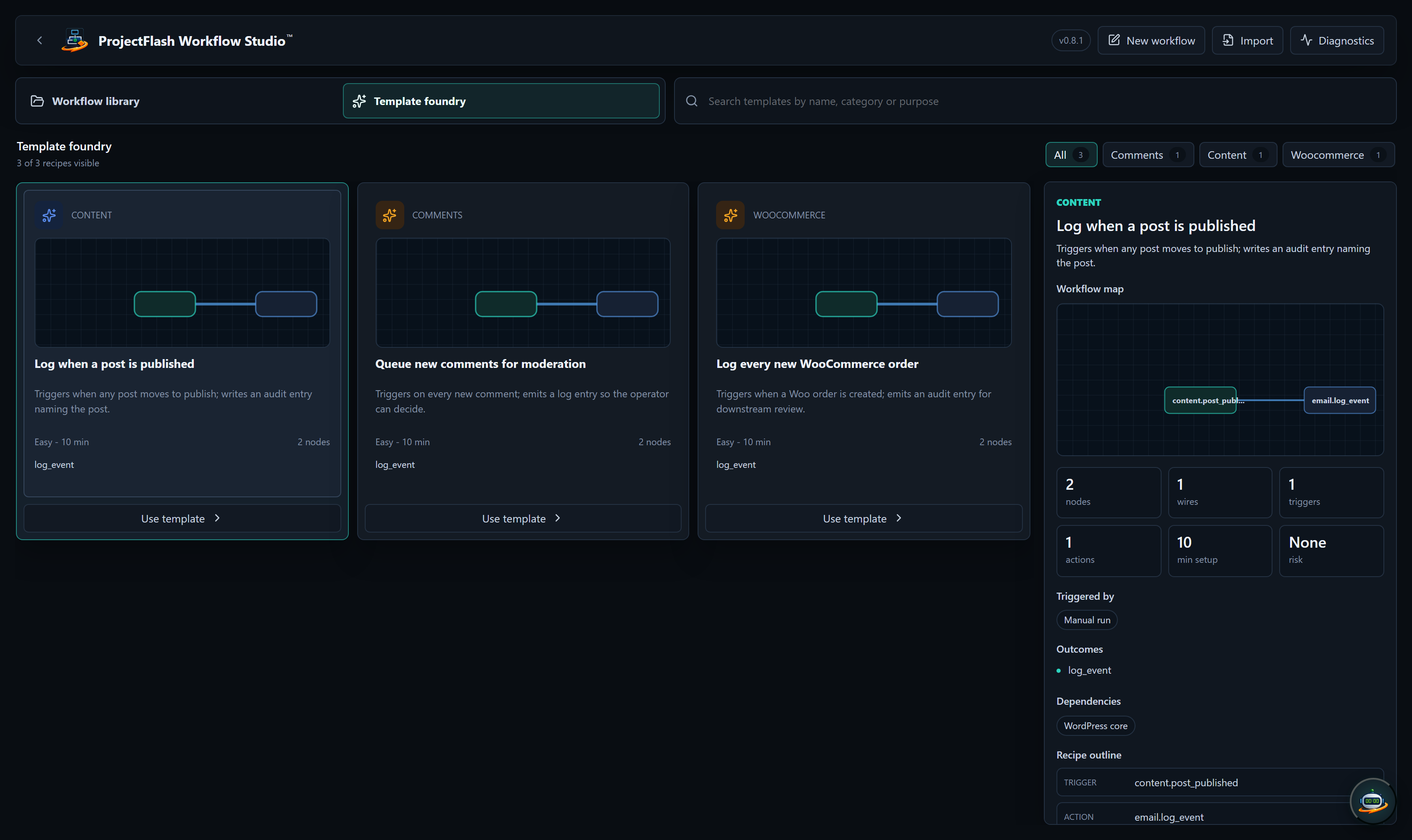The image size is (1412, 840).
Task: Click the WordPress core dependency chip
Action: click(1096, 726)
